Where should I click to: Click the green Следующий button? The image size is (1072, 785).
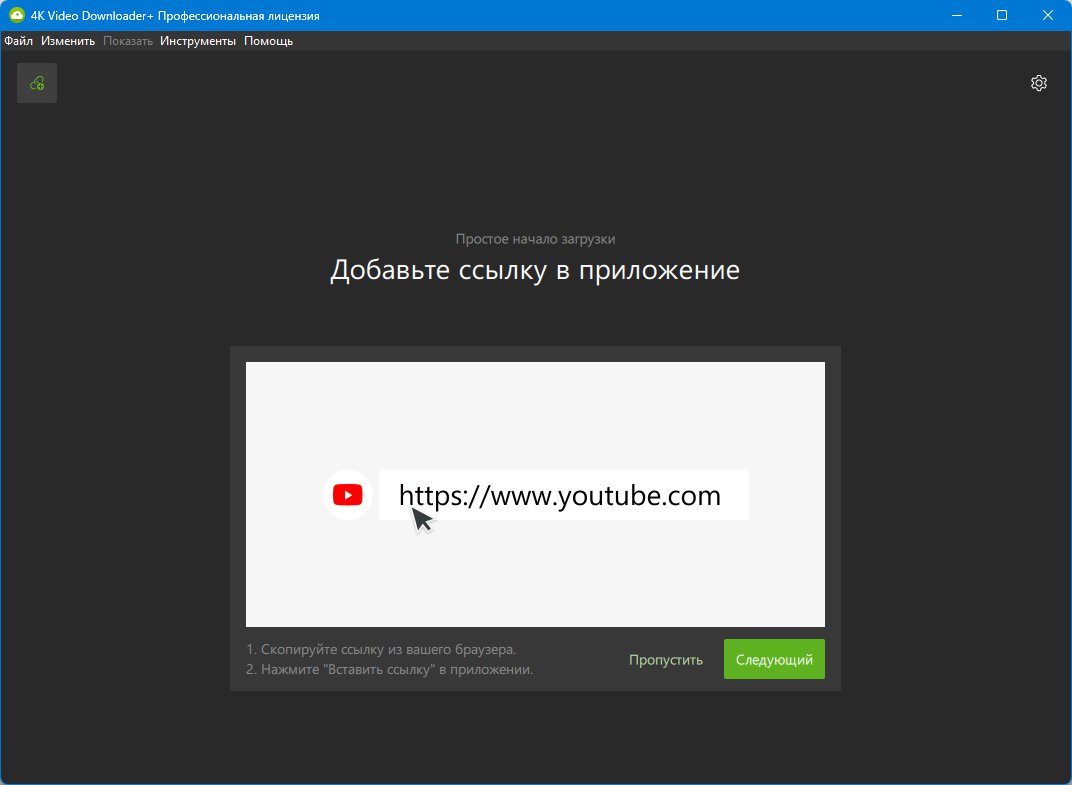coord(774,659)
